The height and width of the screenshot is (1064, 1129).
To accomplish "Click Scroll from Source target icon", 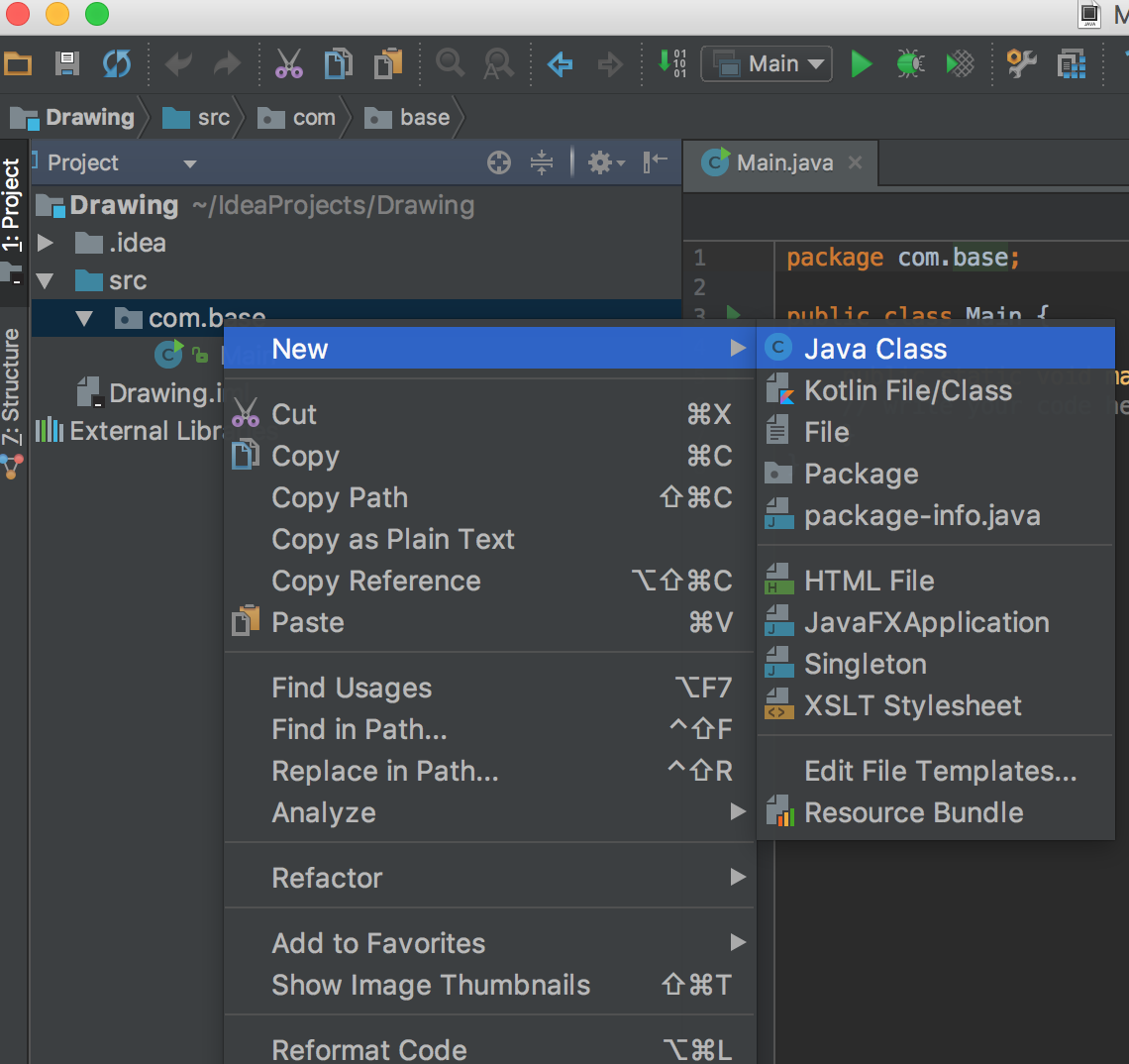I will [499, 162].
